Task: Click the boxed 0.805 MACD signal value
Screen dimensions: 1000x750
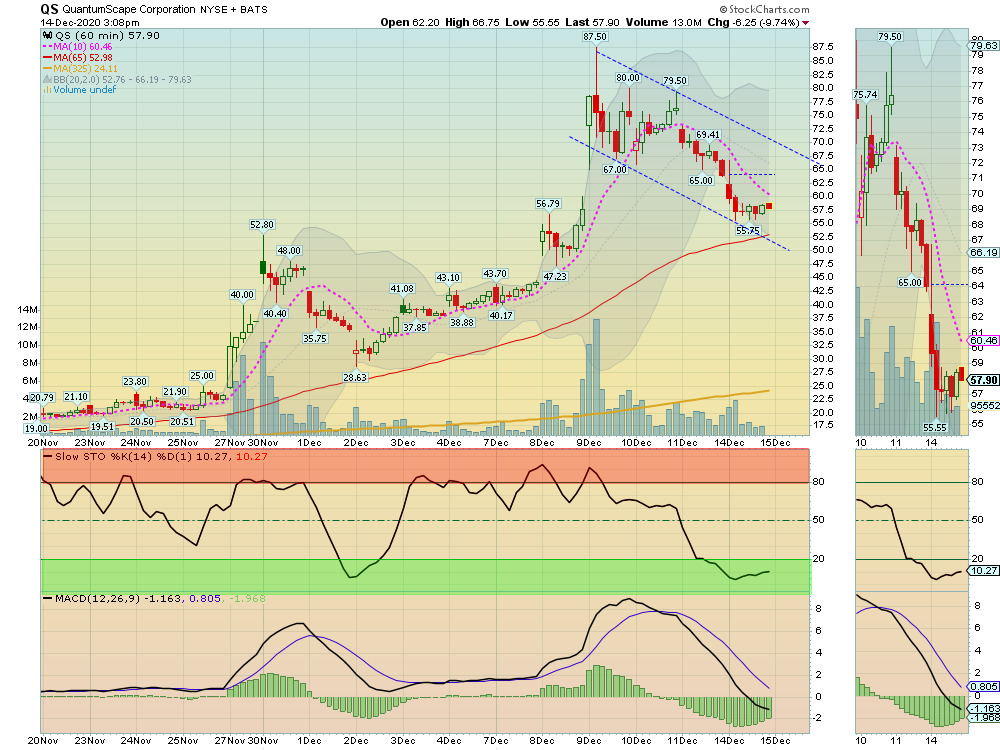Action: point(983,686)
